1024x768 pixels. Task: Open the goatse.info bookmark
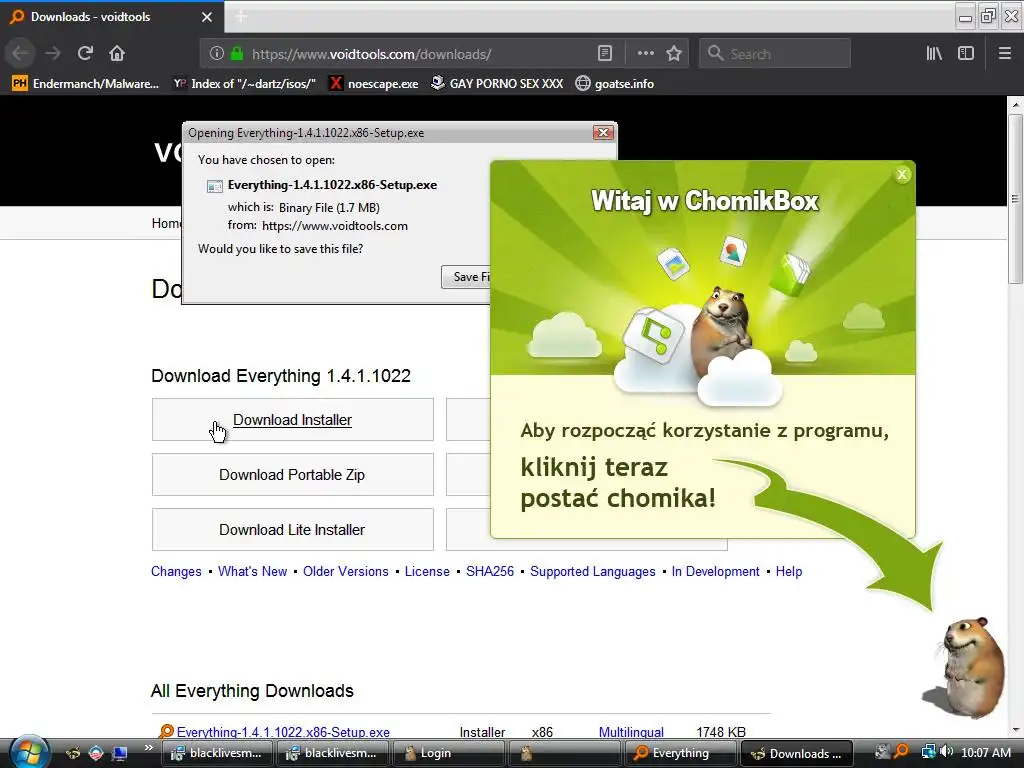pyautogui.click(x=615, y=84)
